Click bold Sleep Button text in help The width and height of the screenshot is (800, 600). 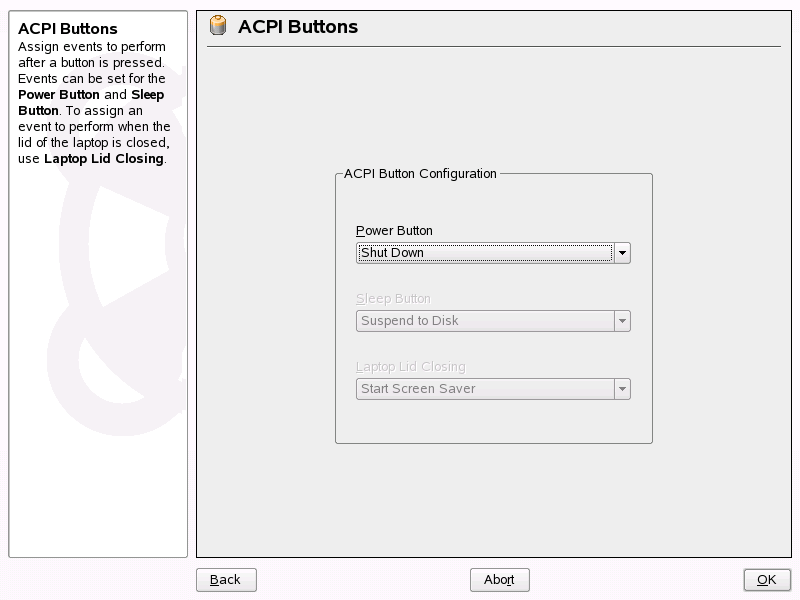(x=147, y=95)
